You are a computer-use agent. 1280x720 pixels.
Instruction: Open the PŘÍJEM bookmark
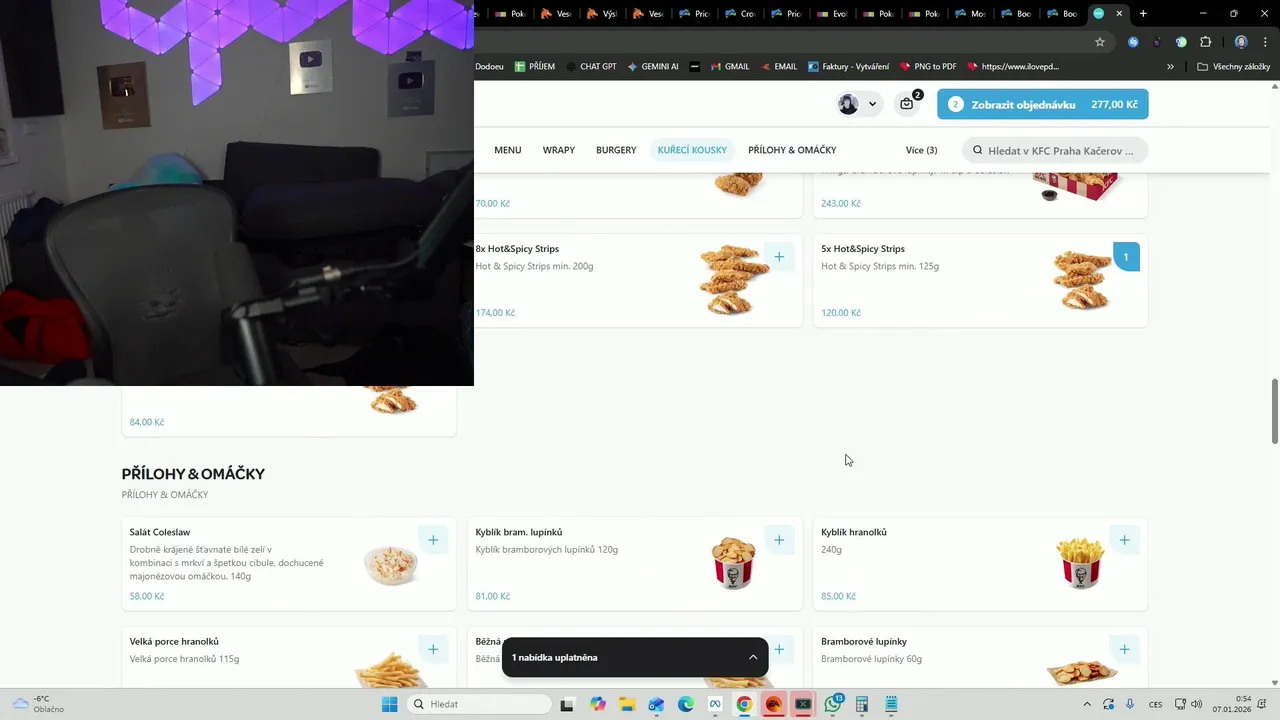pos(535,66)
